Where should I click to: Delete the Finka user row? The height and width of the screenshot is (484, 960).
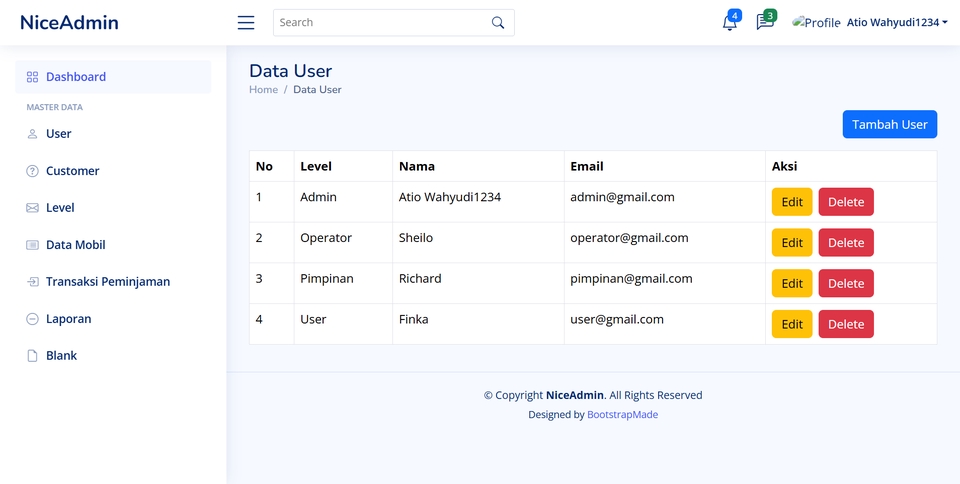(846, 324)
